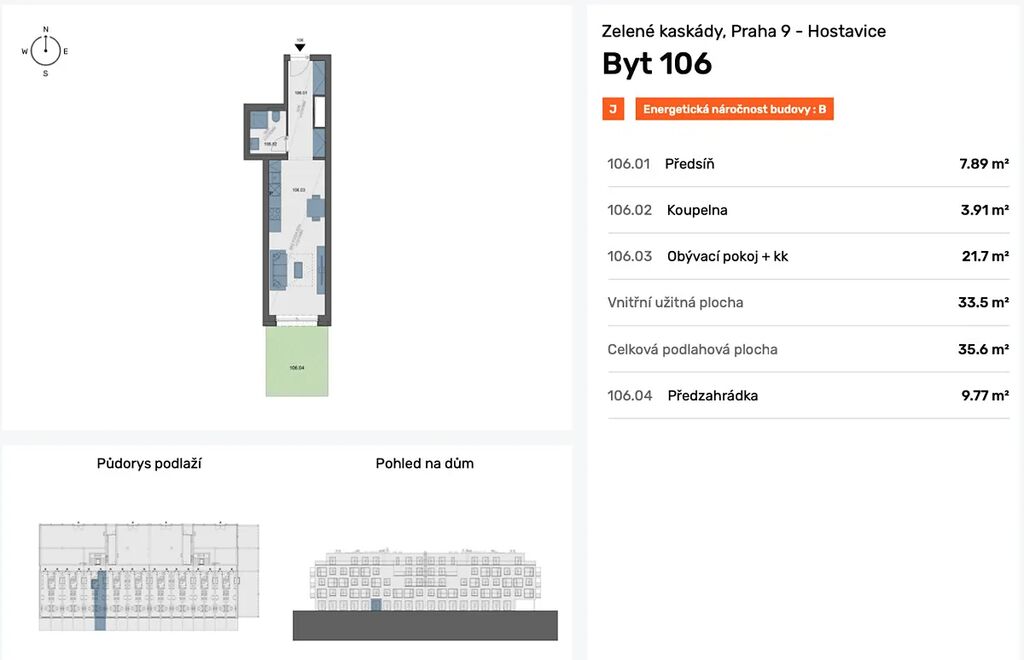1024x660 pixels.
Task: Open the building elevation thumbnail
Action: (x=425, y=594)
